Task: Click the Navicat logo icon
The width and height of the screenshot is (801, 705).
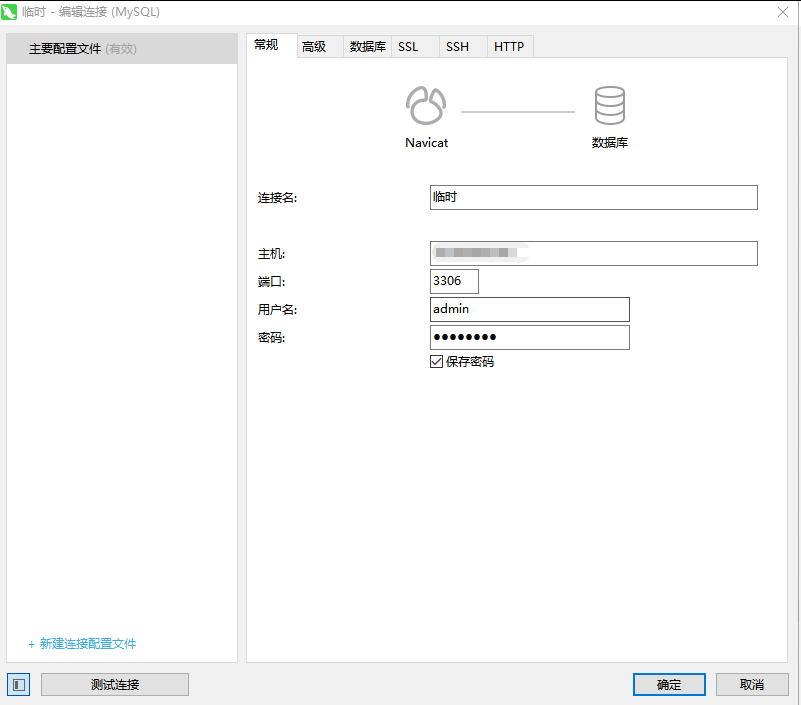Action: 426,105
